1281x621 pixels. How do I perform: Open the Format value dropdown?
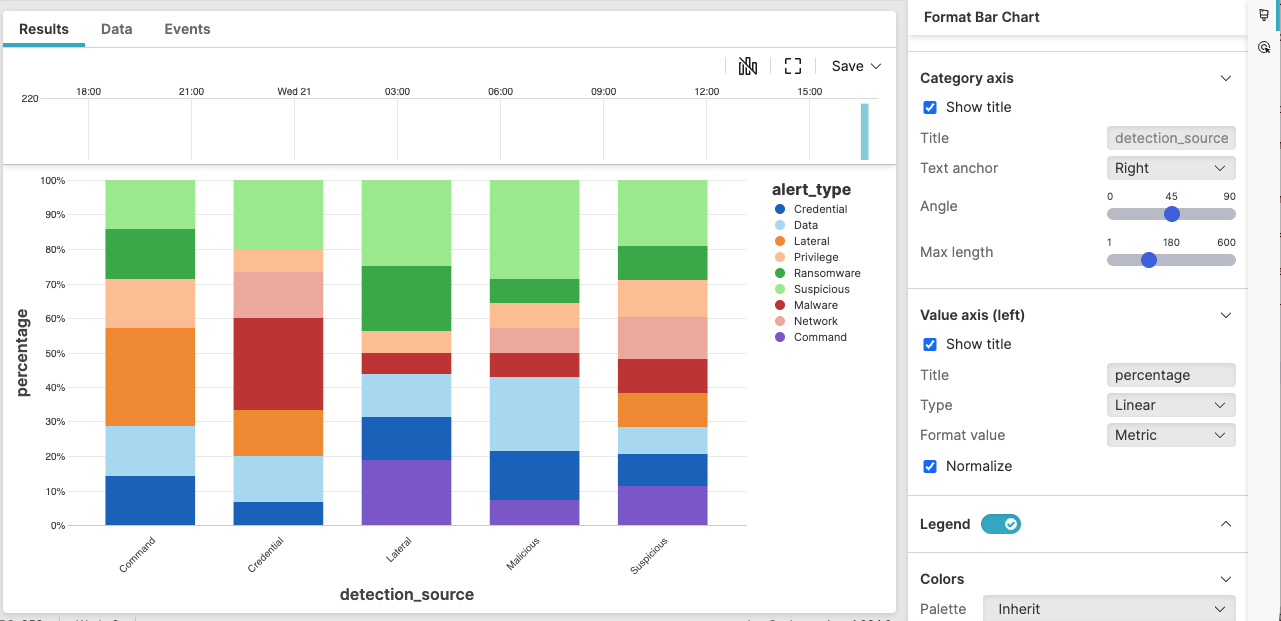pos(1170,435)
